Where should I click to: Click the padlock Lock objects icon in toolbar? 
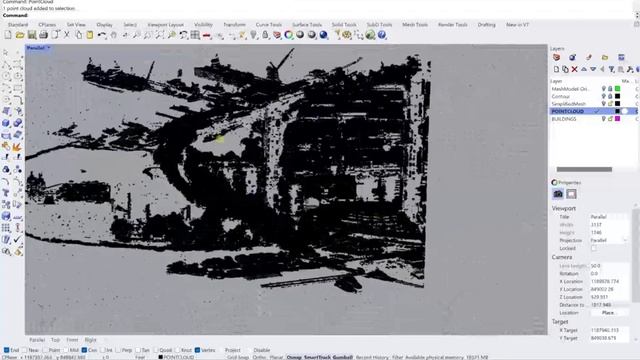pyautogui.click(x=265, y=36)
